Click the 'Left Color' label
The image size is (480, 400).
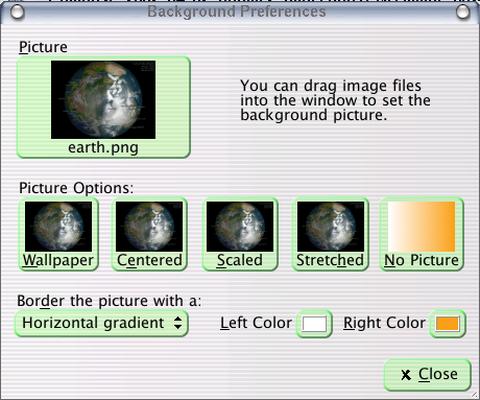256,323
